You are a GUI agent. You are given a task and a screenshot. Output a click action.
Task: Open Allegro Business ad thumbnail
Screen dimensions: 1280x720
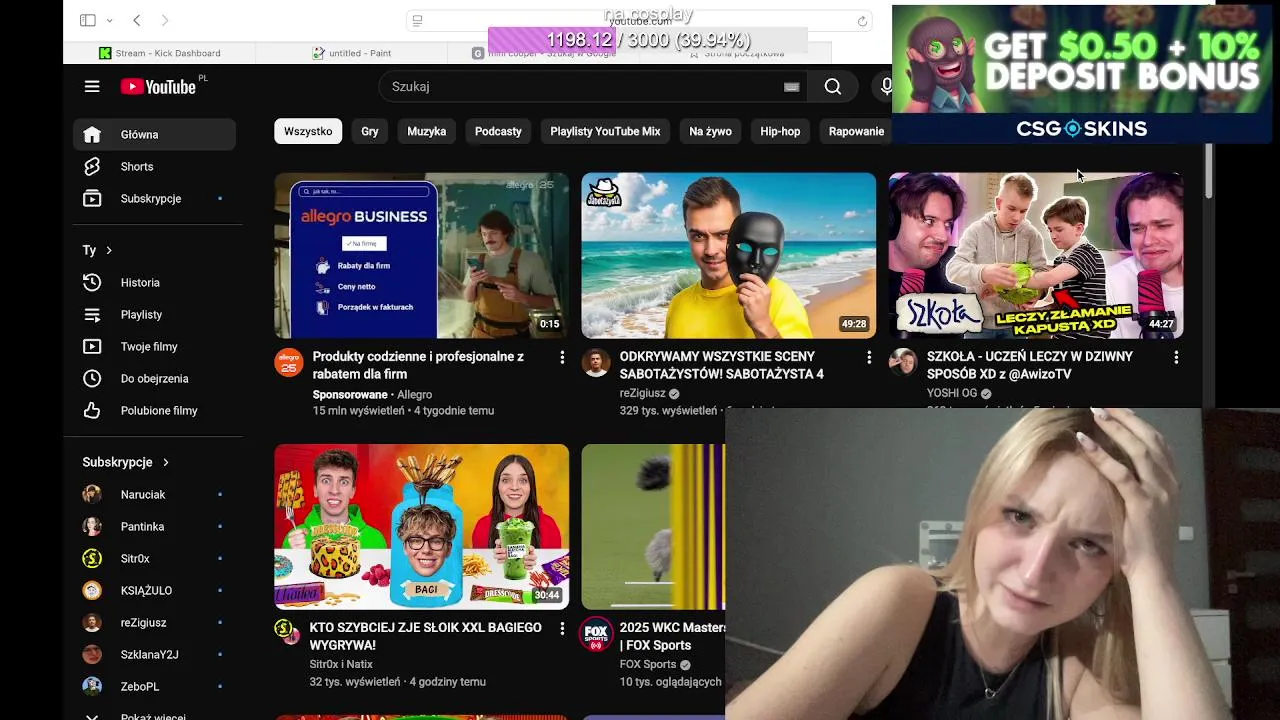pyautogui.click(x=422, y=256)
